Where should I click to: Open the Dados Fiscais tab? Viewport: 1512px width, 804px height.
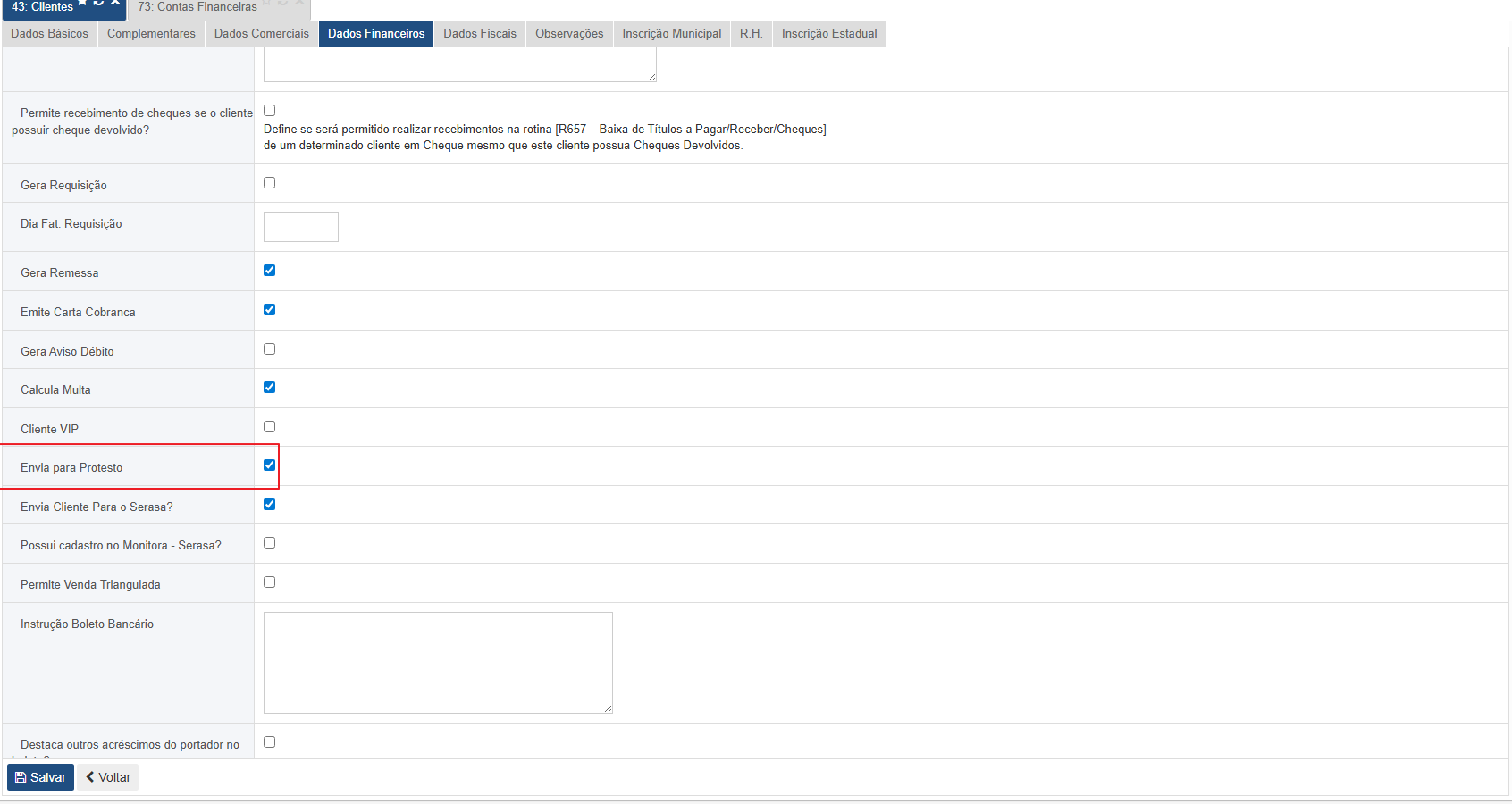tap(480, 34)
